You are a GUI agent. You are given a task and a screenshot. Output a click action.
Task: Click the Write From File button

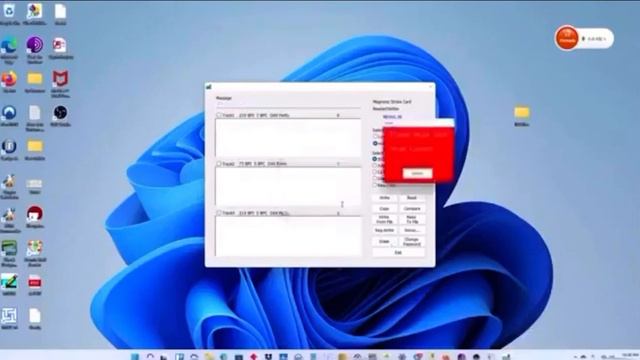tap(384, 220)
